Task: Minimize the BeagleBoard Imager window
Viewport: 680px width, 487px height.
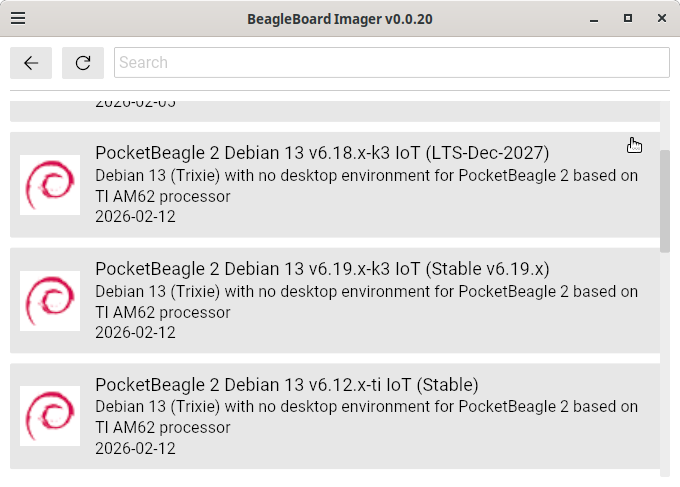Action: (x=598, y=18)
